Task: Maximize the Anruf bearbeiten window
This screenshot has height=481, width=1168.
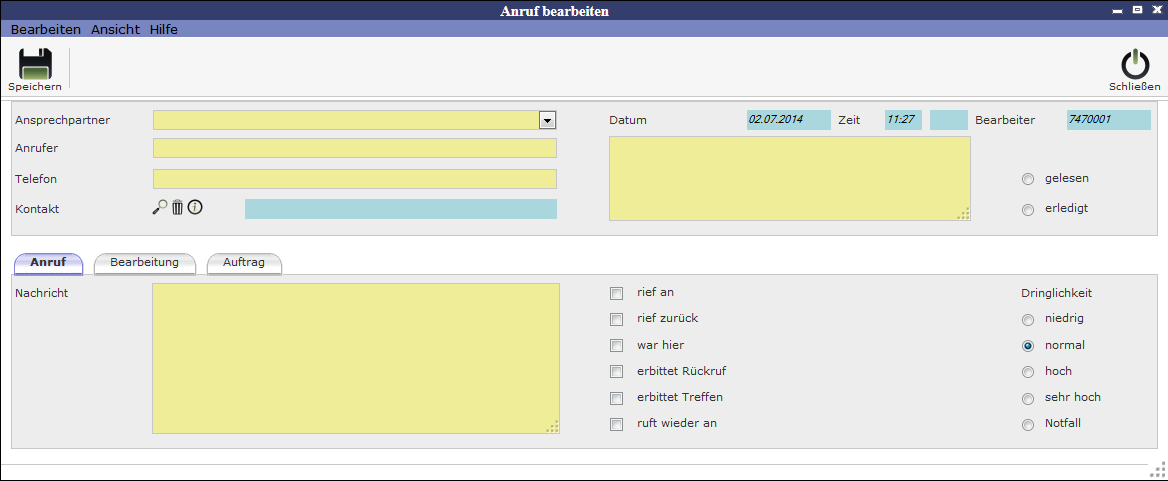Action: pos(1137,10)
